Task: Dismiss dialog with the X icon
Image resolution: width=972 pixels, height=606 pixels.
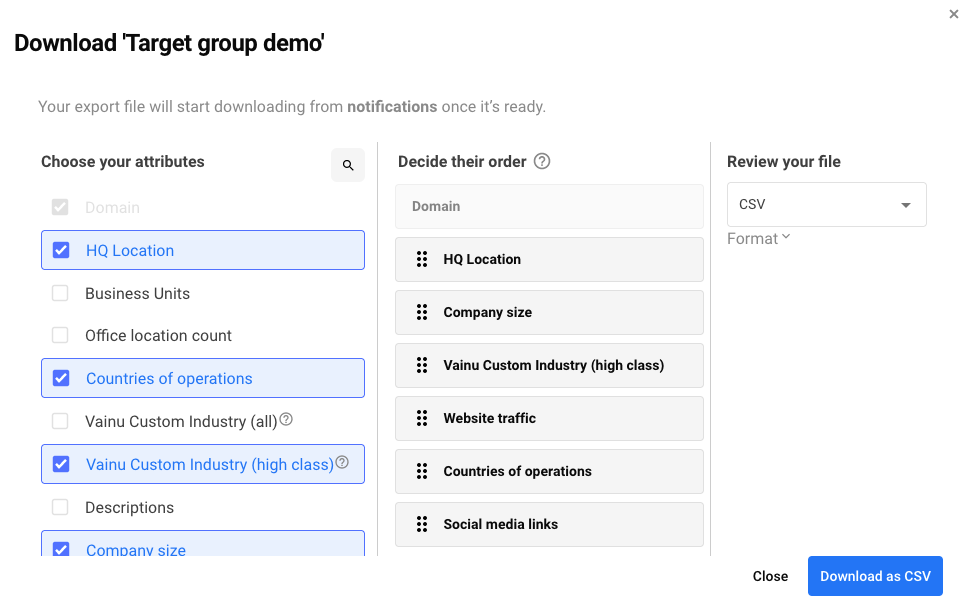Action: click(x=954, y=14)
